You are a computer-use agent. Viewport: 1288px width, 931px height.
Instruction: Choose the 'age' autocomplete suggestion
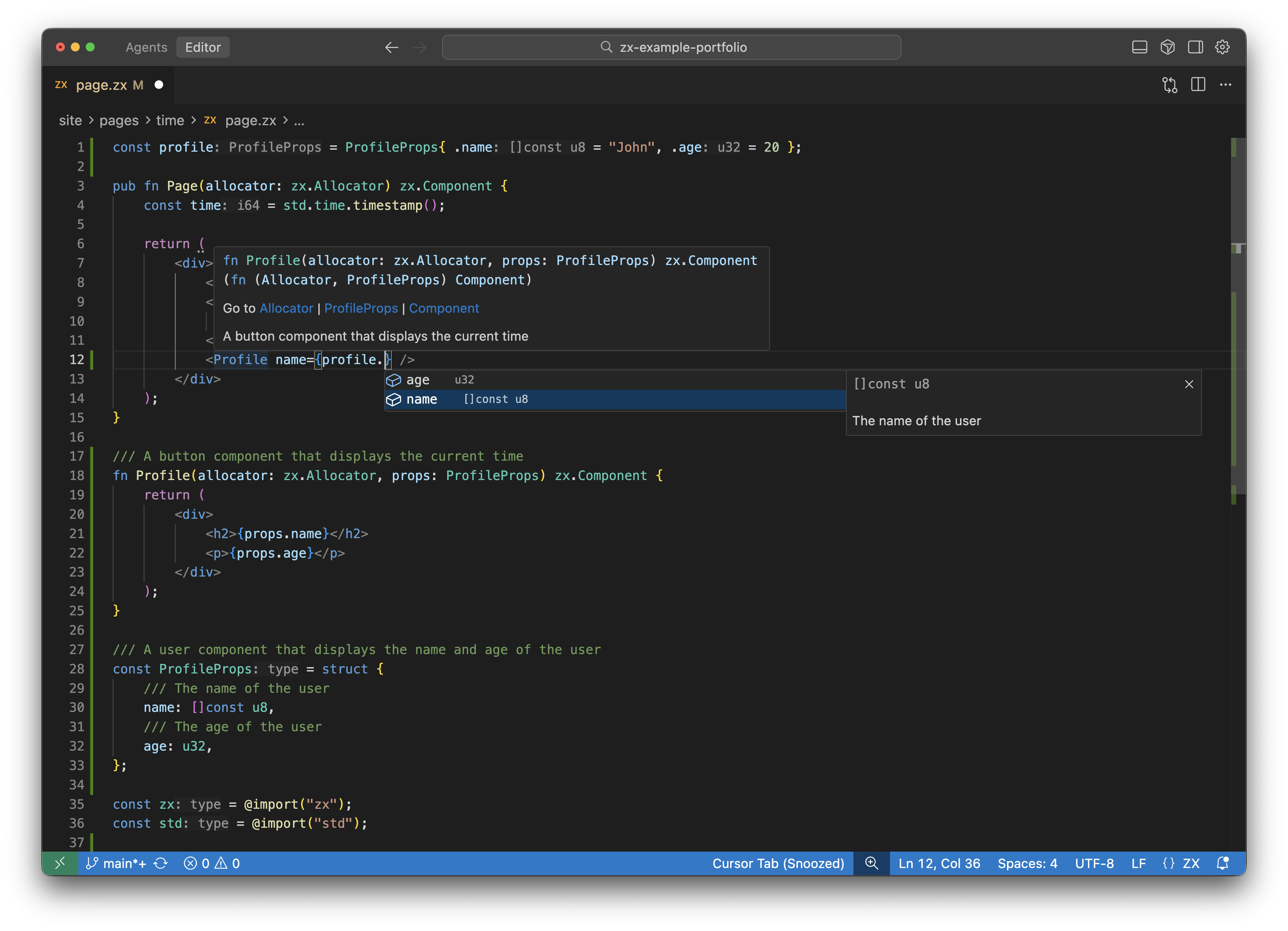[x=417, y=379]
